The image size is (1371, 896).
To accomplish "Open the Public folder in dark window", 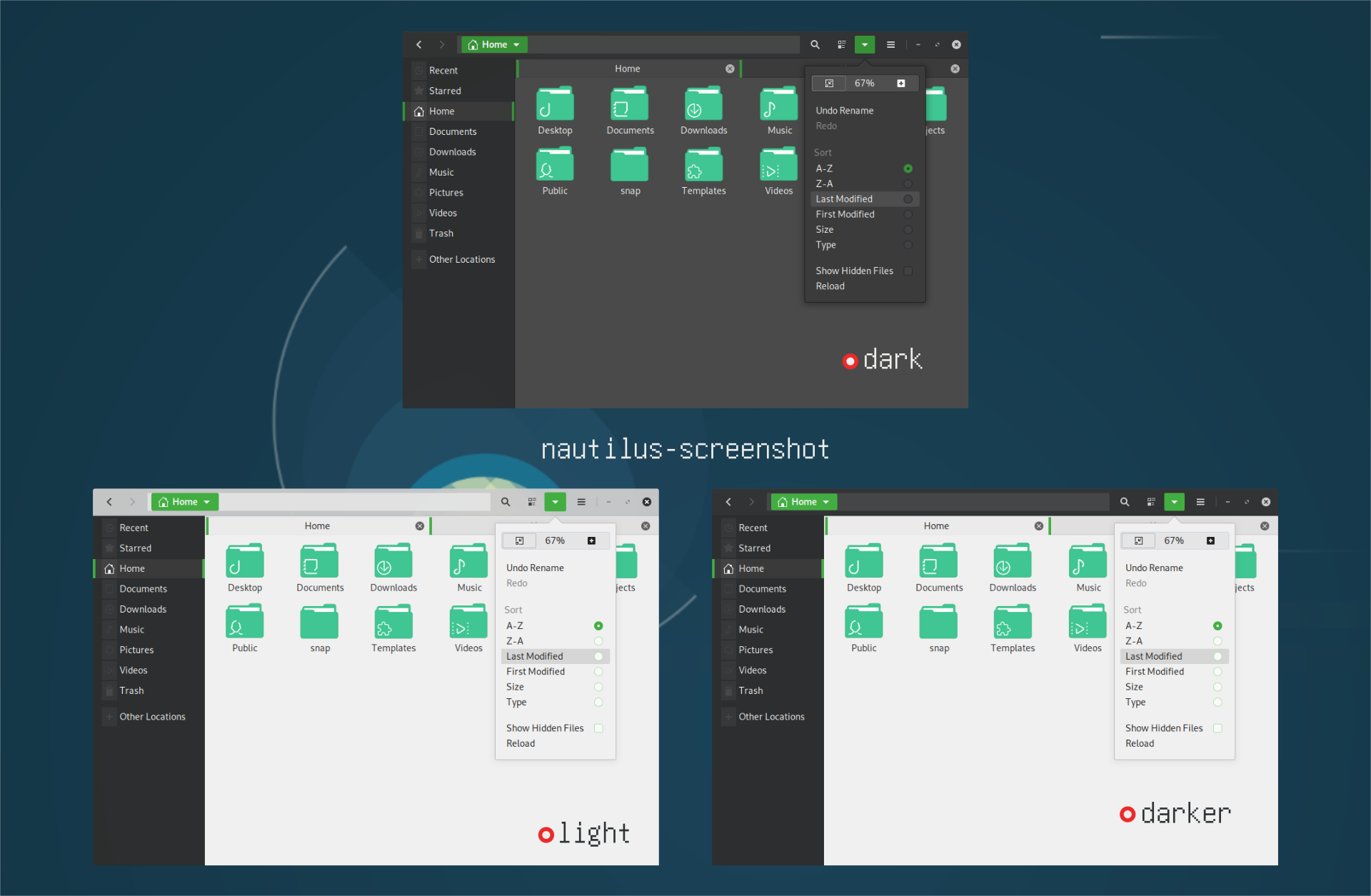I will coord(555,171).
